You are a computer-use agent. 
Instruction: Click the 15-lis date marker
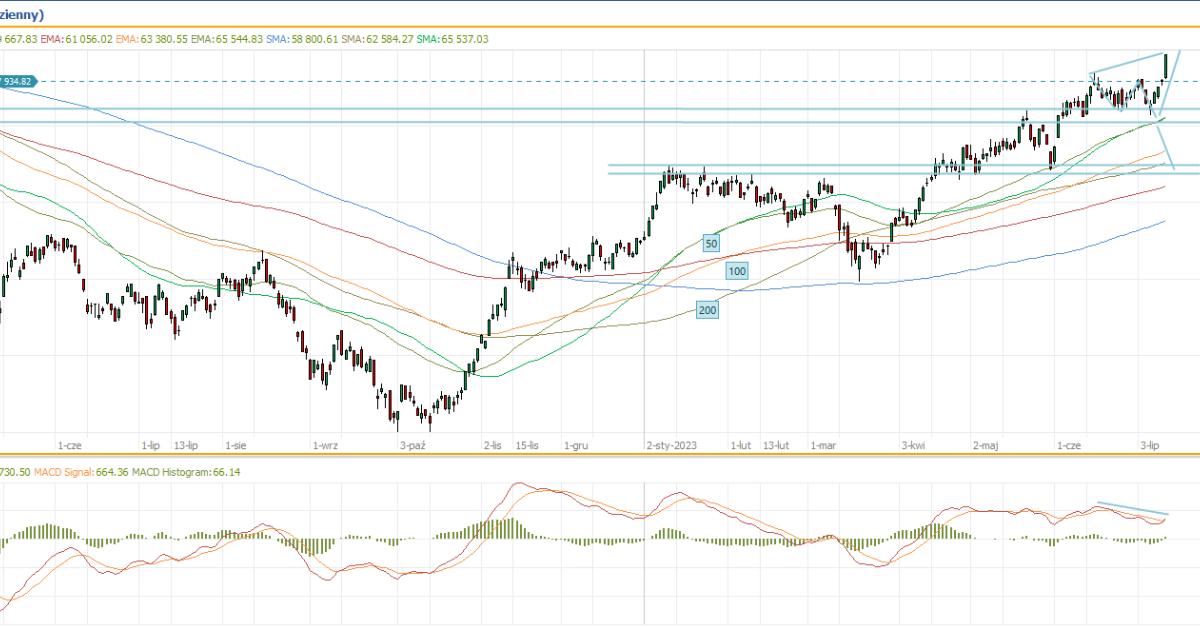[x=528, y=445]
